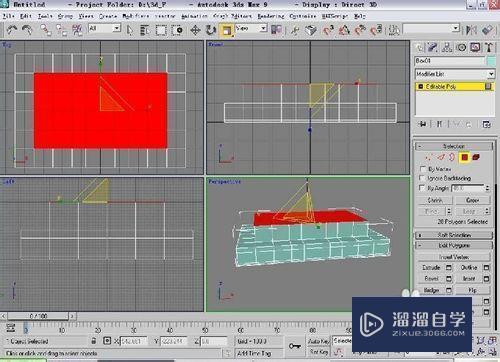Image resolution: width=500 pixels, height=362 pixels.
Task: Activate the Select Object arrow tool
Action: (x=130, y=30)
